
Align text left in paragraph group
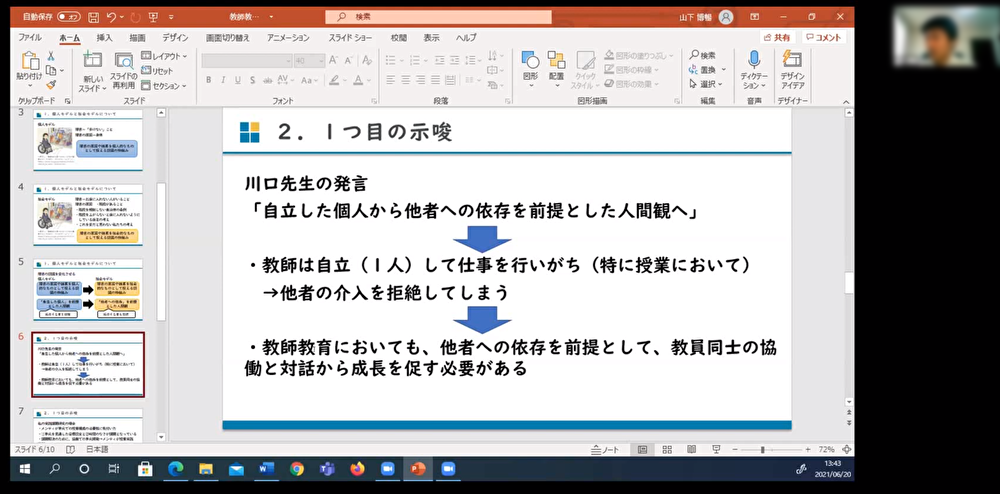coord(391,80)
